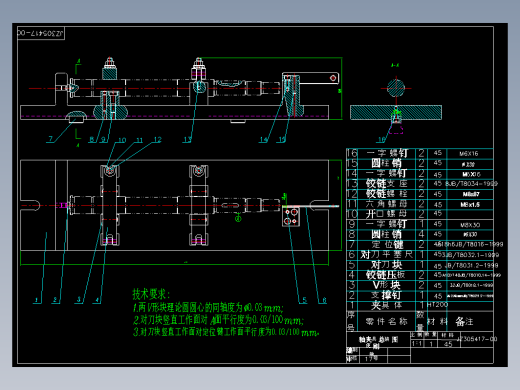Click the '备注' column header
The height and width of the screenshot is (390, 520).
pyautogui.click(x=464, y=322)
